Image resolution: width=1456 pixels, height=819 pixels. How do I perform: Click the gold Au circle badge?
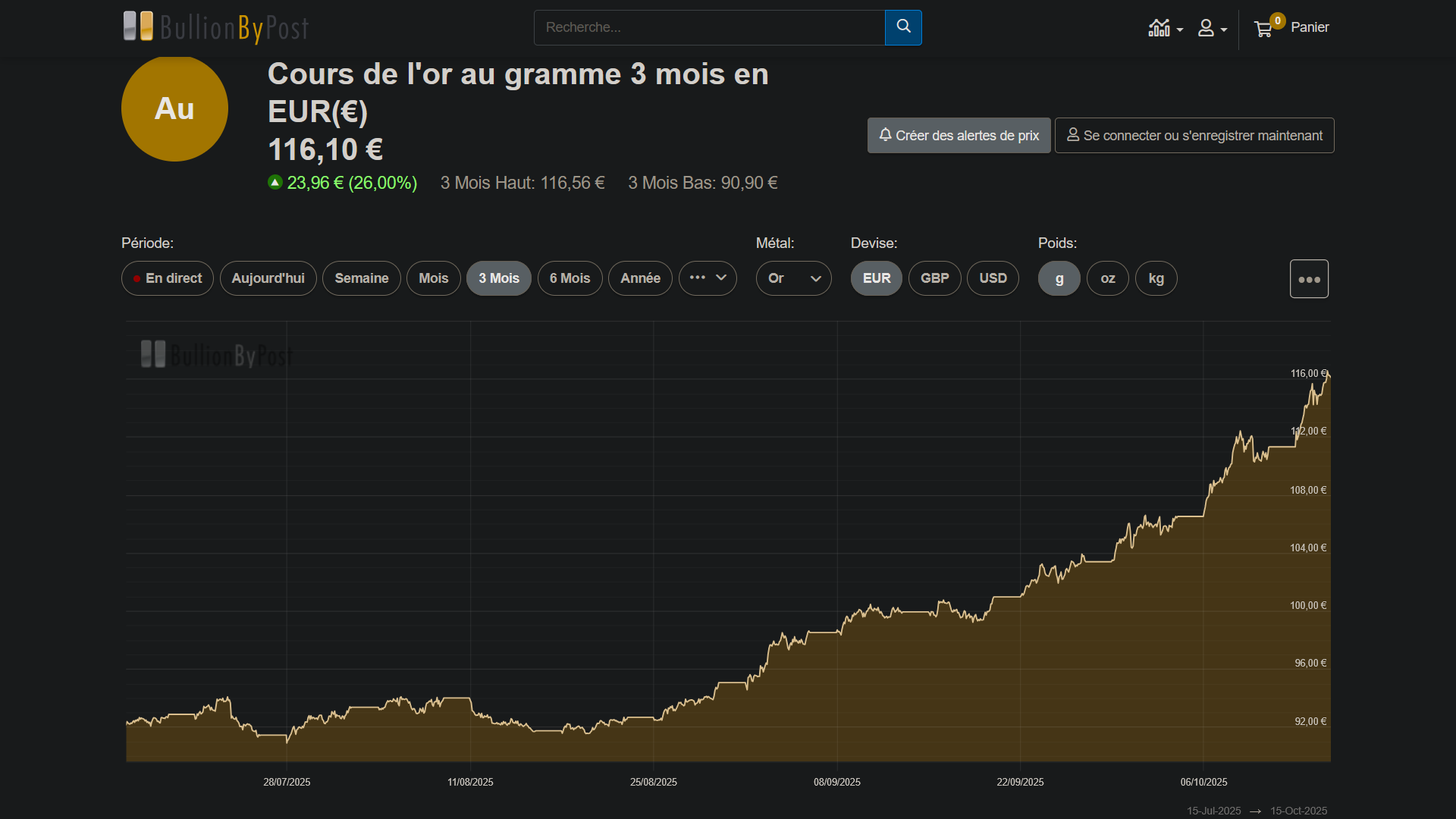pos(174,108)
